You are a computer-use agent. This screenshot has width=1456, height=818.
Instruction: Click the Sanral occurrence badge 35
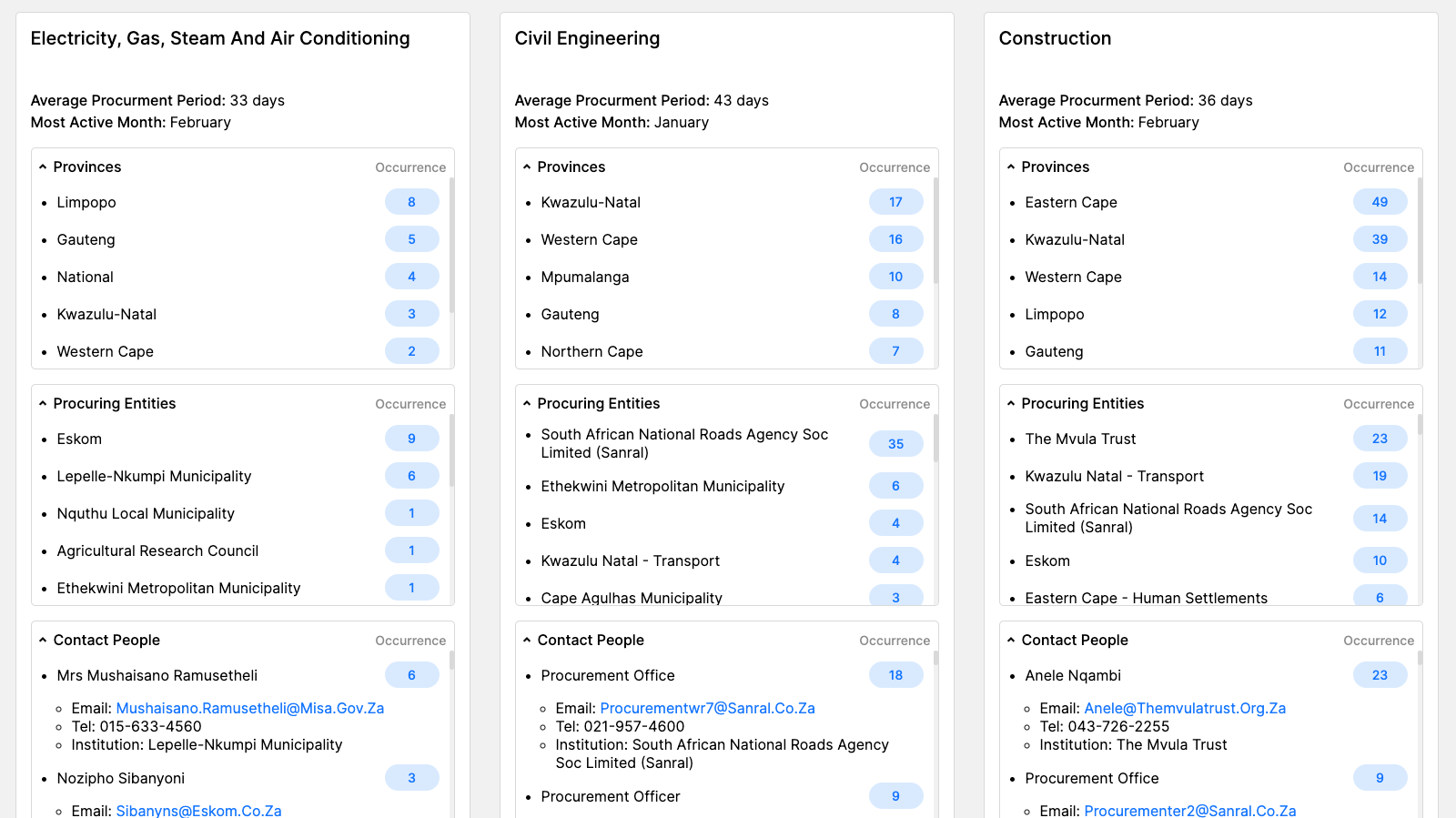pyautogui.click(x=895, y=444)
